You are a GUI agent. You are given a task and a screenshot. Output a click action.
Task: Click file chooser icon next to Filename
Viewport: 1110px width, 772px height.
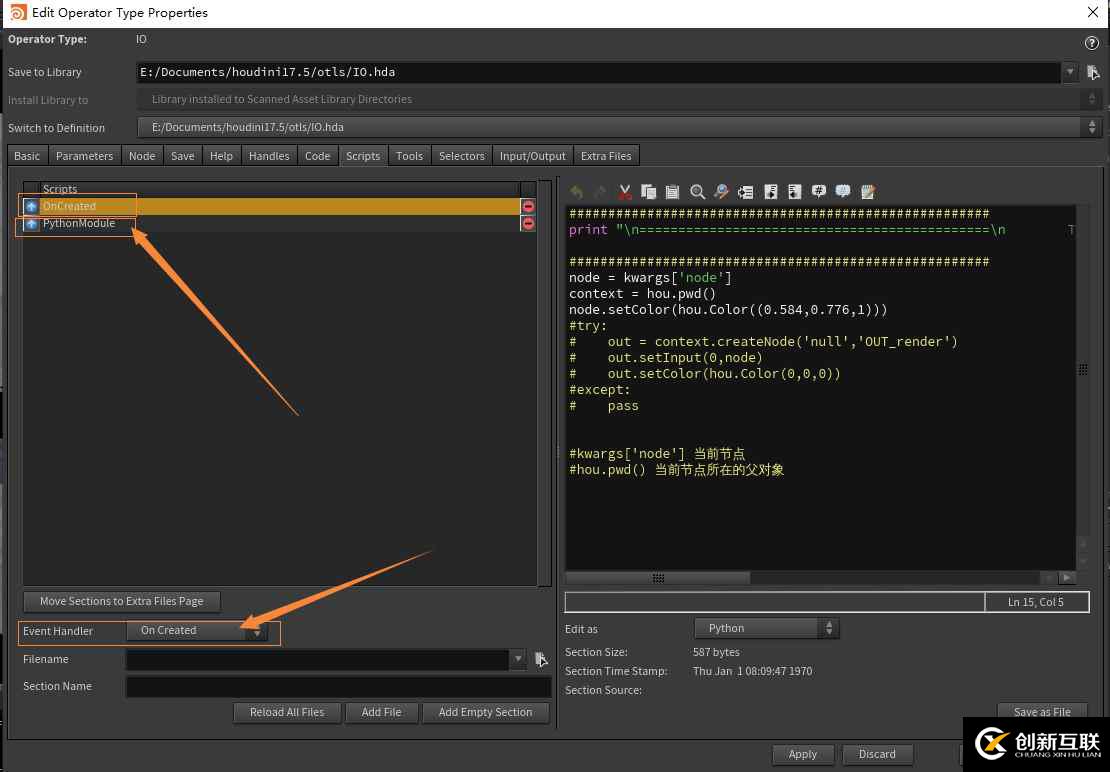click(541, 659)
